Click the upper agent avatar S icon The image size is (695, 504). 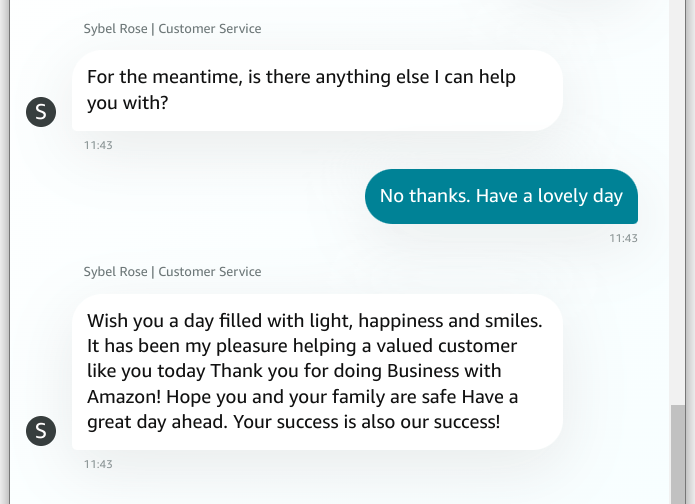41,112
